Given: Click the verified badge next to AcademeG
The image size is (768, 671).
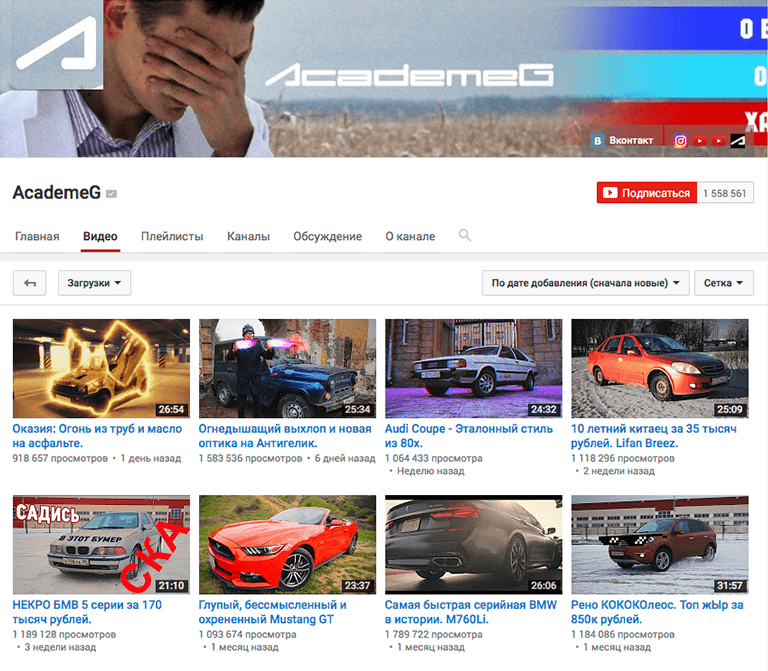Looking at the screenshot, I should (112, 194).
